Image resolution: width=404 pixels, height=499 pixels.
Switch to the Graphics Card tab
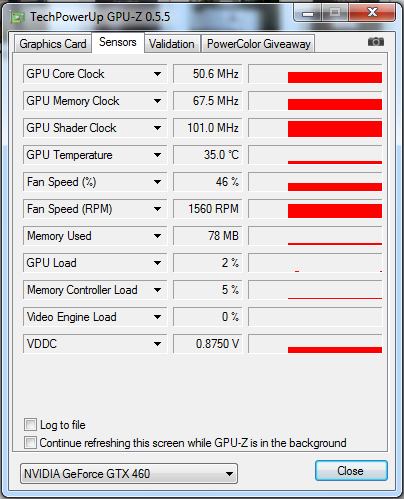[53, 44]
